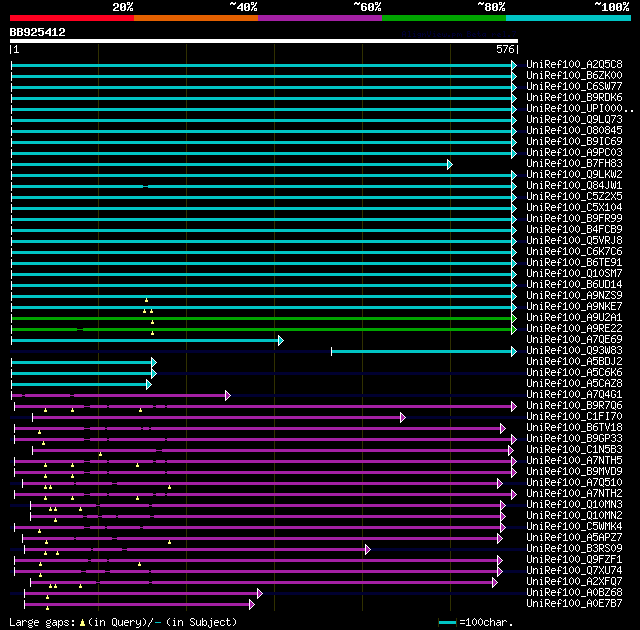The height and width of the screenshot is (630, 640).
Task: Open hit label UniRef100_C6SW77
Action: 574,87
